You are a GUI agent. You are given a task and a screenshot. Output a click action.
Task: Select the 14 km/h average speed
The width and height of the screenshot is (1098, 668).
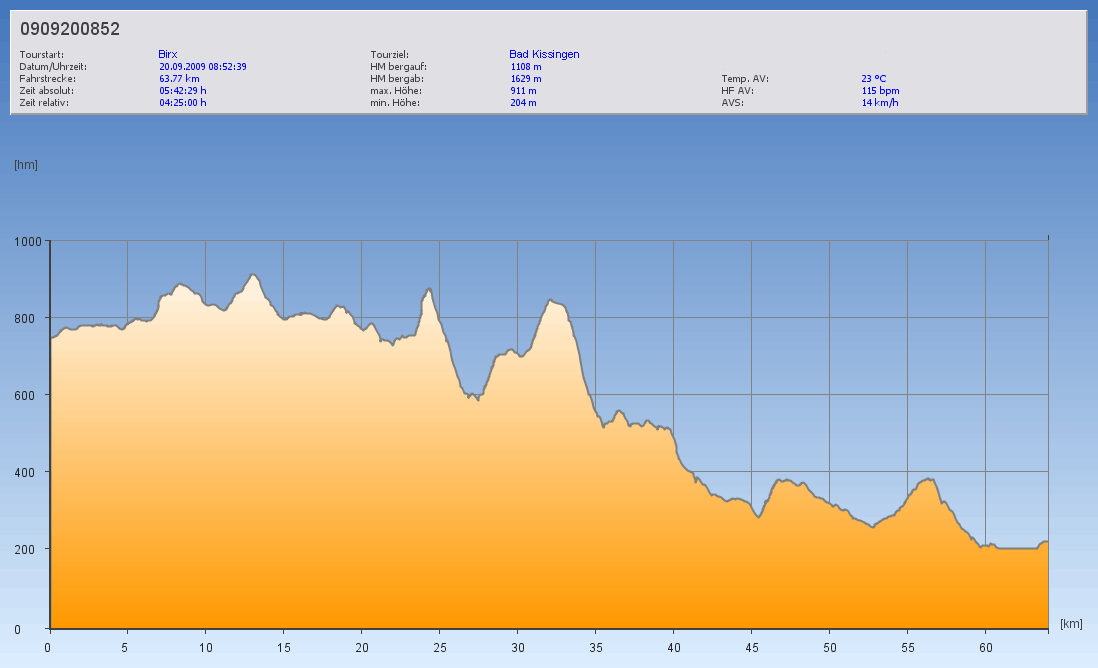pos(880,102)
